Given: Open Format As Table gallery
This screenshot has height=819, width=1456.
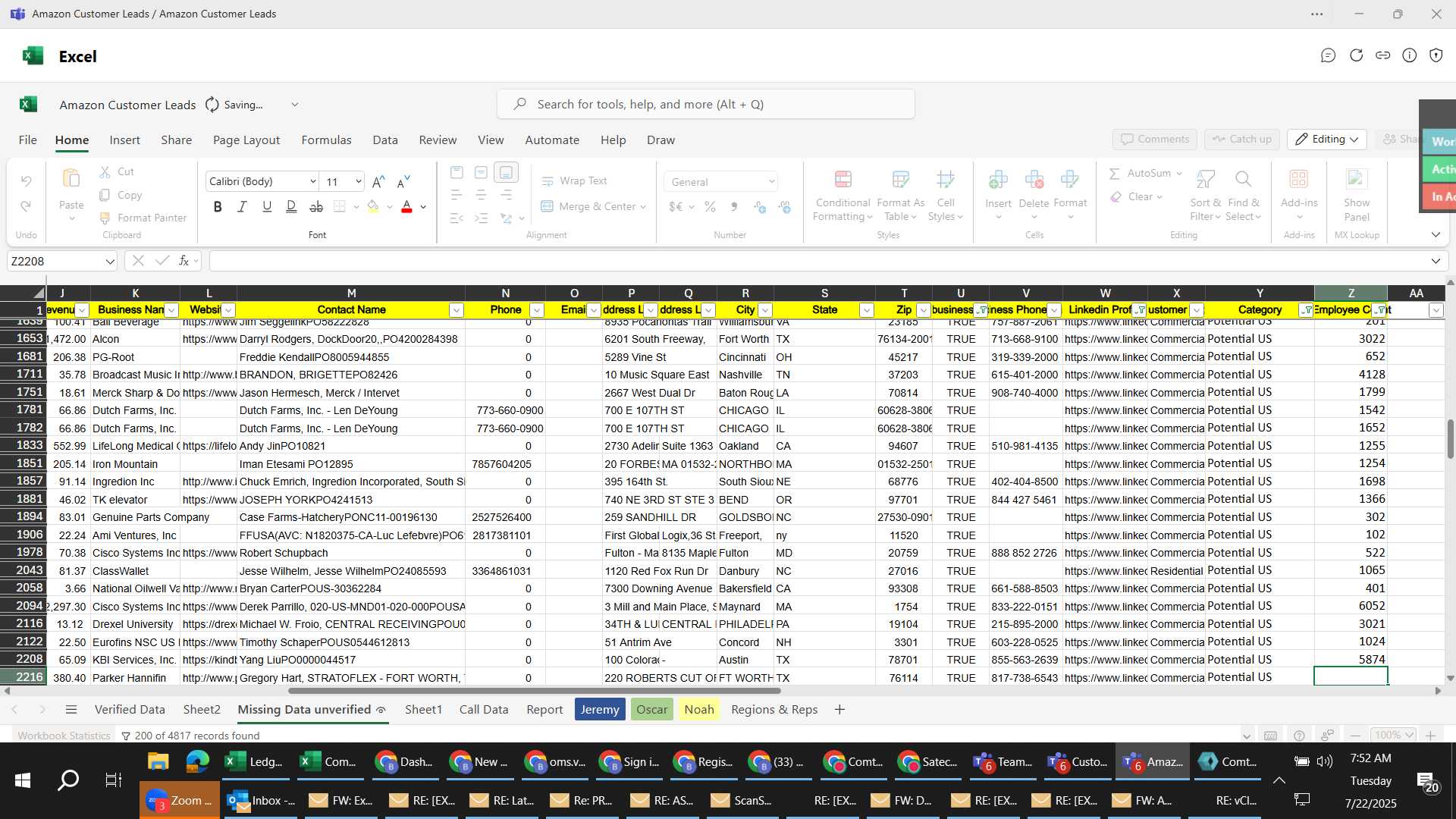Looking at the screenshot, I should tap(900, 196).
